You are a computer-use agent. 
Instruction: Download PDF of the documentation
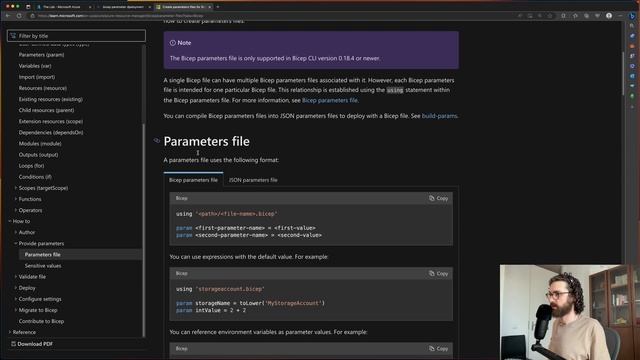coord(32,344)
